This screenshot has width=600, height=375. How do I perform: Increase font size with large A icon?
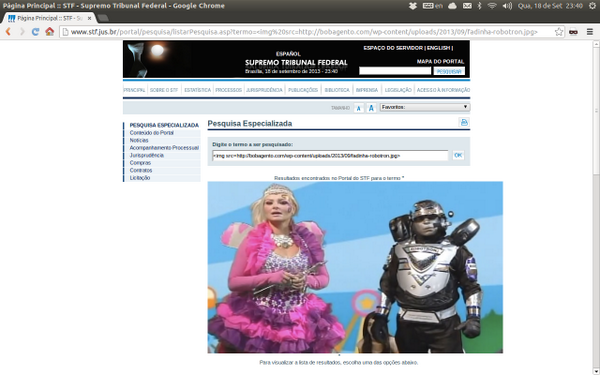(x=371, y=108)
